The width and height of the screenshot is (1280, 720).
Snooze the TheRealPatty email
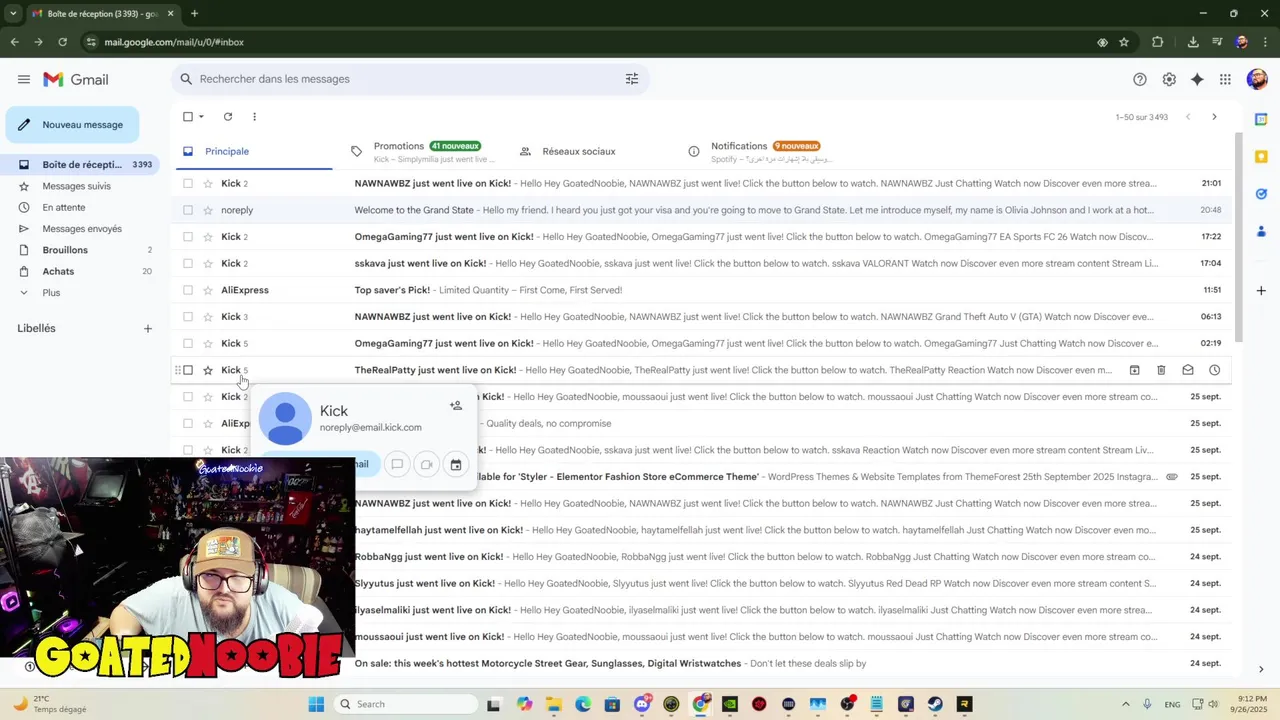(1214, 370)
